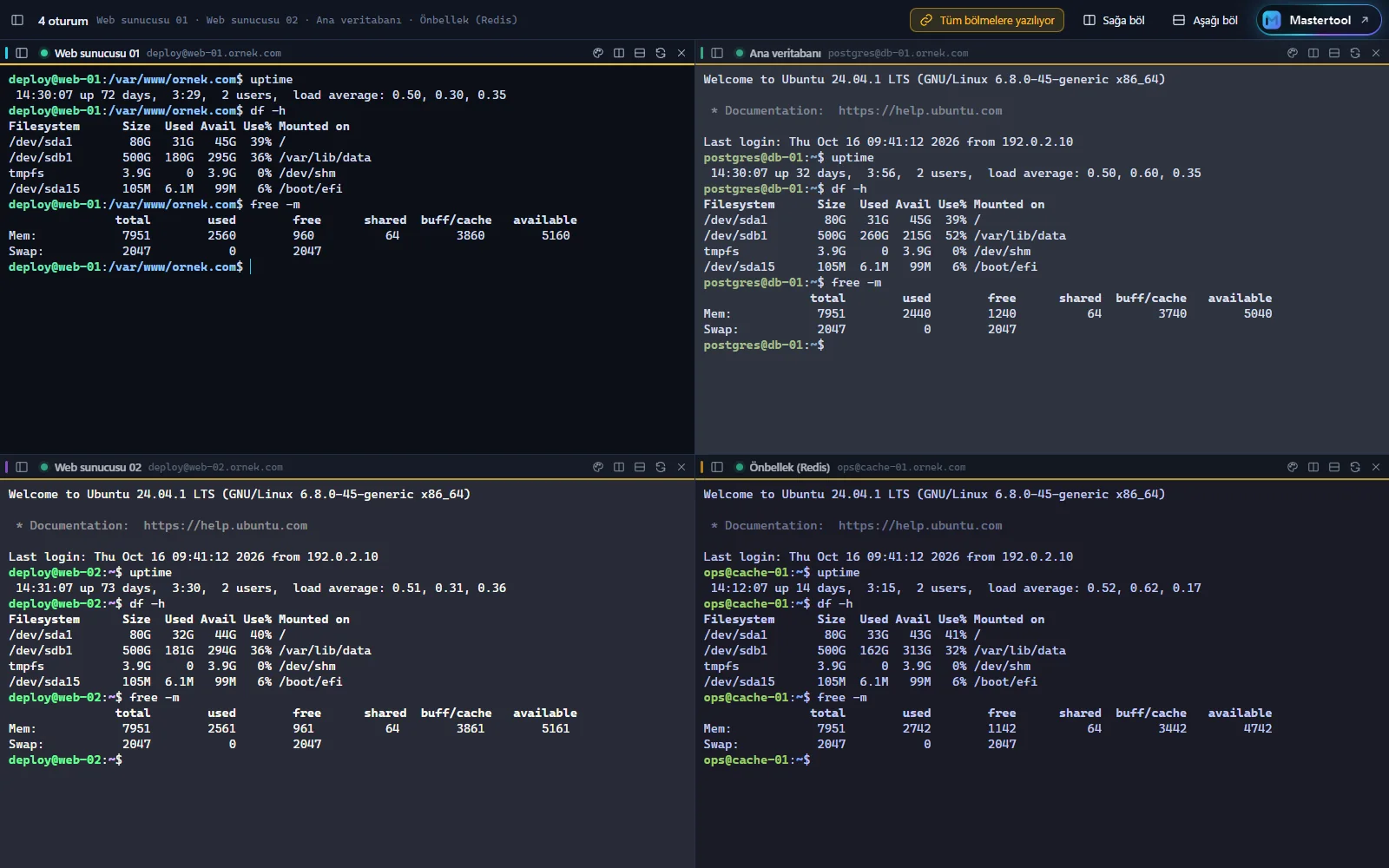Reconnect the Web sunucusu 02 session
1389x868 pixels.
pos(661,467)
